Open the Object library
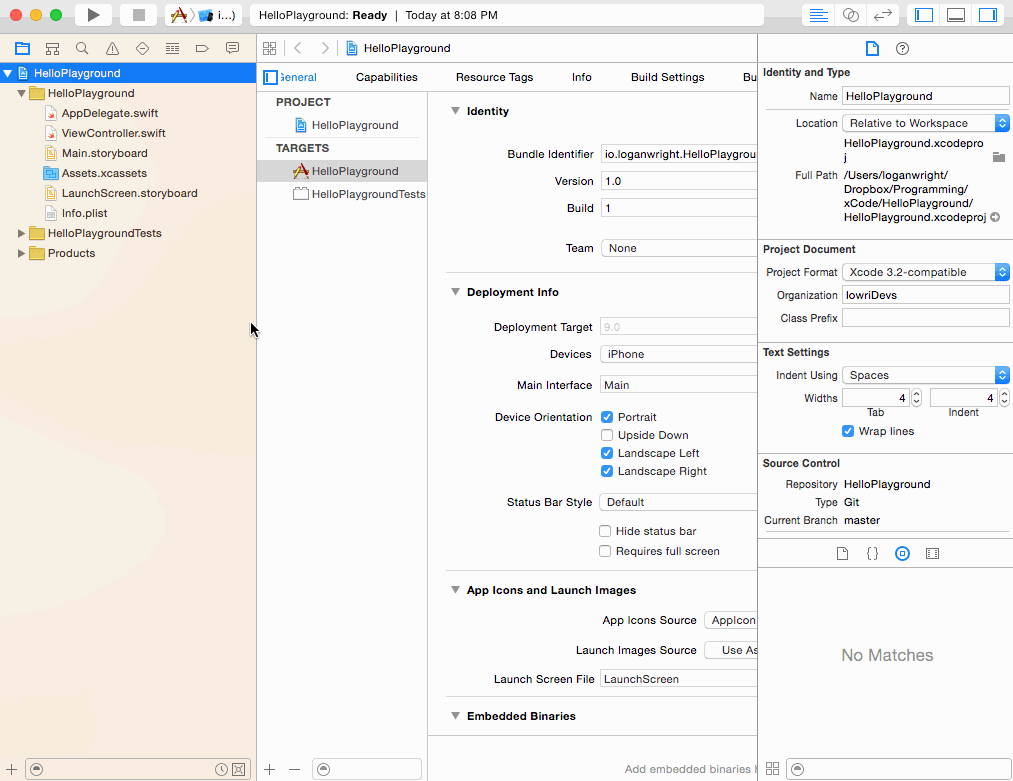The image size is (1013, 781). click(x=903, y=554)
